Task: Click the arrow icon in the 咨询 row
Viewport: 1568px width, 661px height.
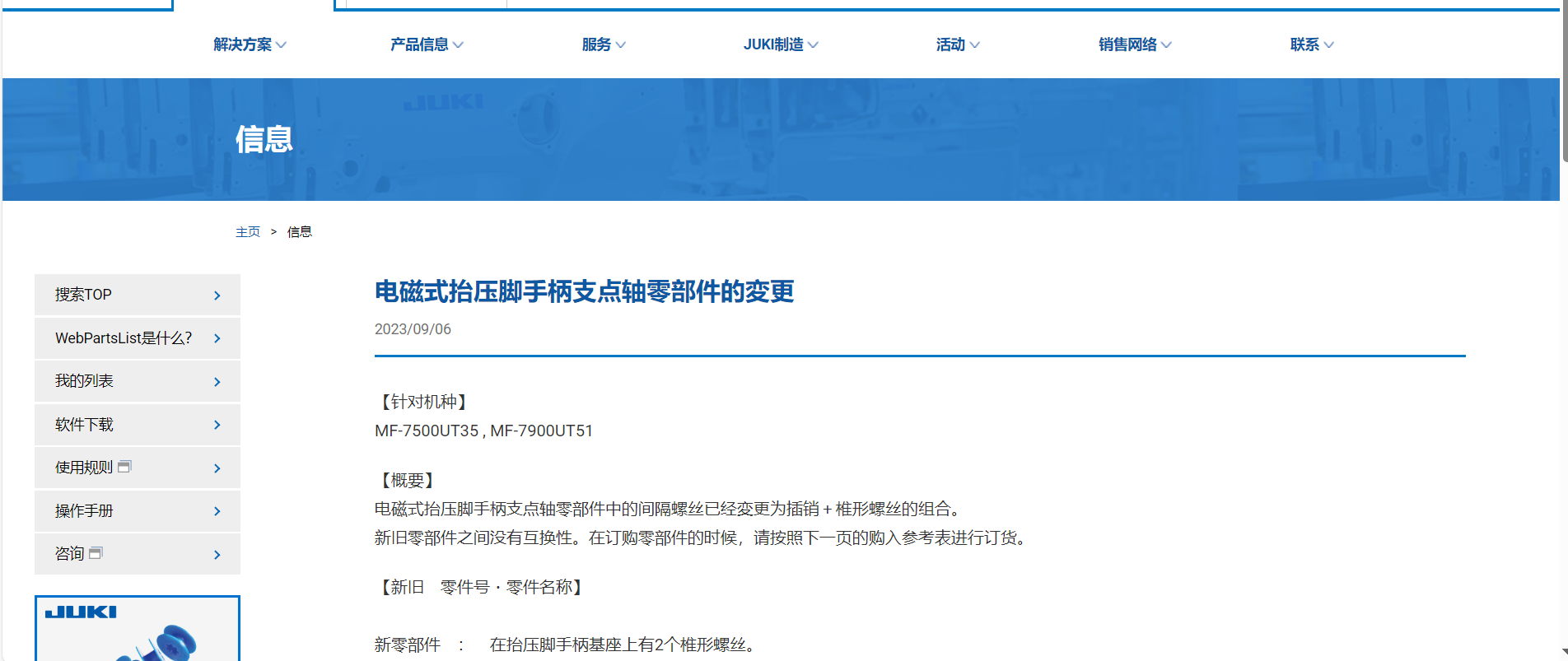Action: 217,555
